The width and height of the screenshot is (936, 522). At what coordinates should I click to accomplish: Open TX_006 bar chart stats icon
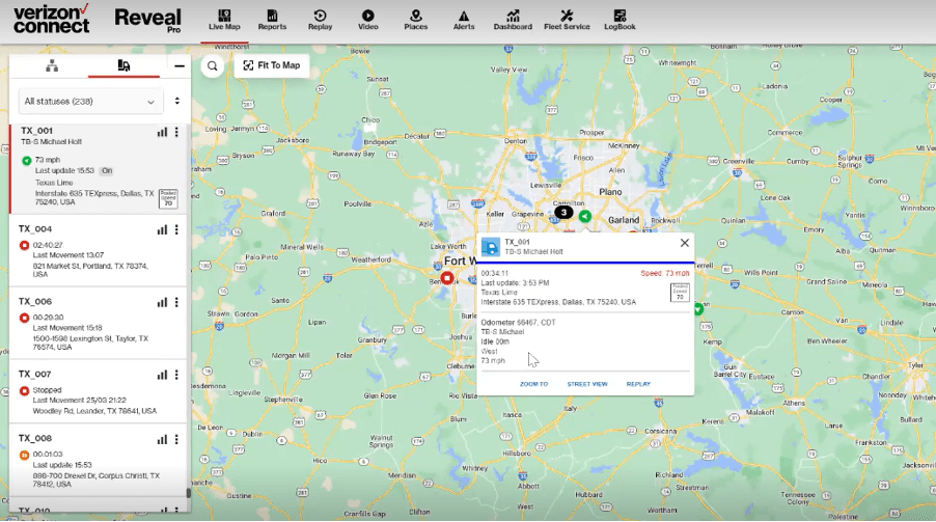click(162, 303)
